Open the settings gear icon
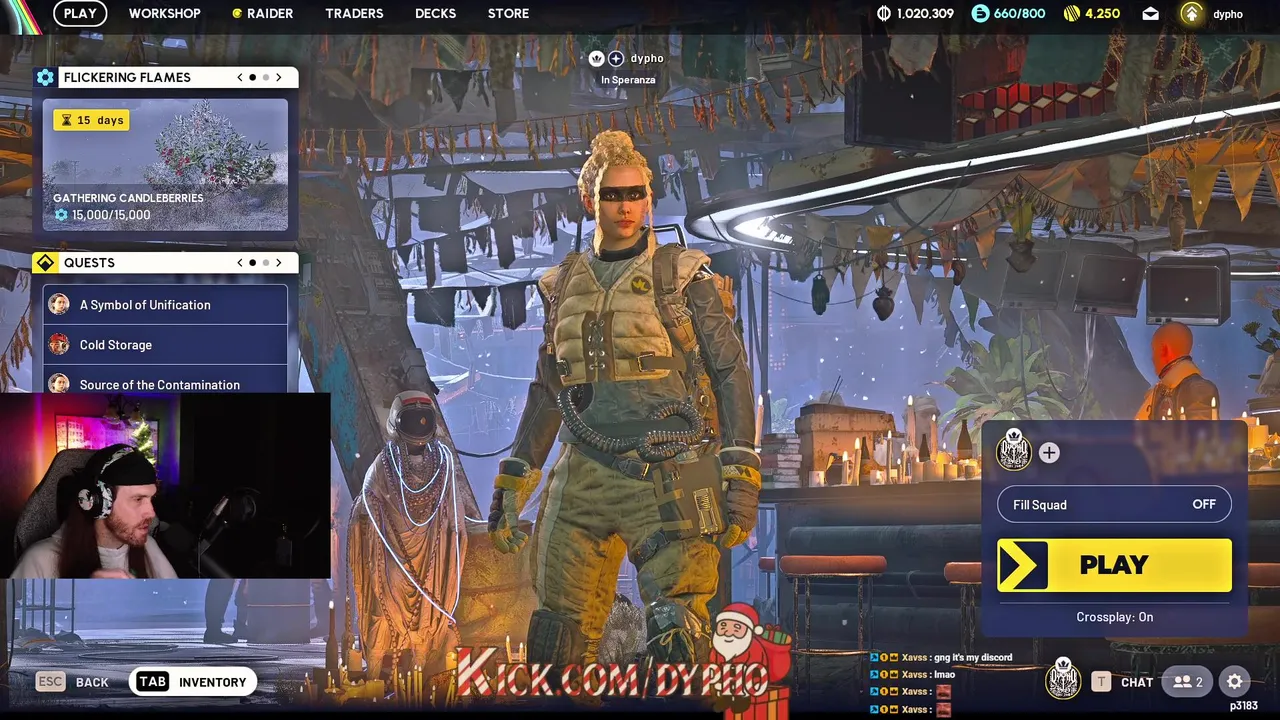Image resolution: width=1280 pixels, height=720 pixels. click(1235, 682)
